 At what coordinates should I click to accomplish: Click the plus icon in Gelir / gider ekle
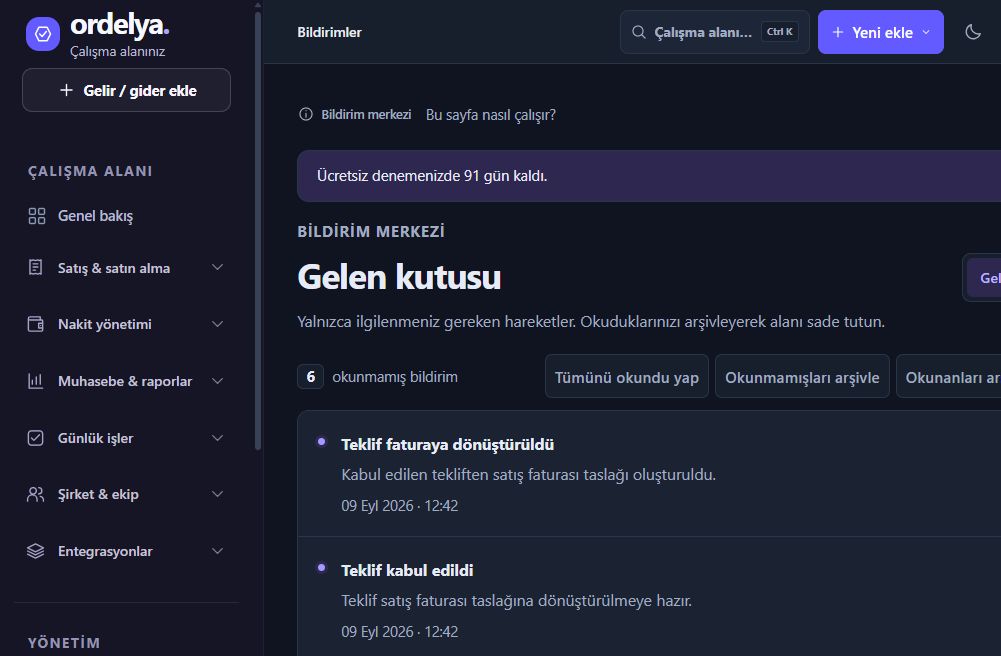click(x=66, y=90)
